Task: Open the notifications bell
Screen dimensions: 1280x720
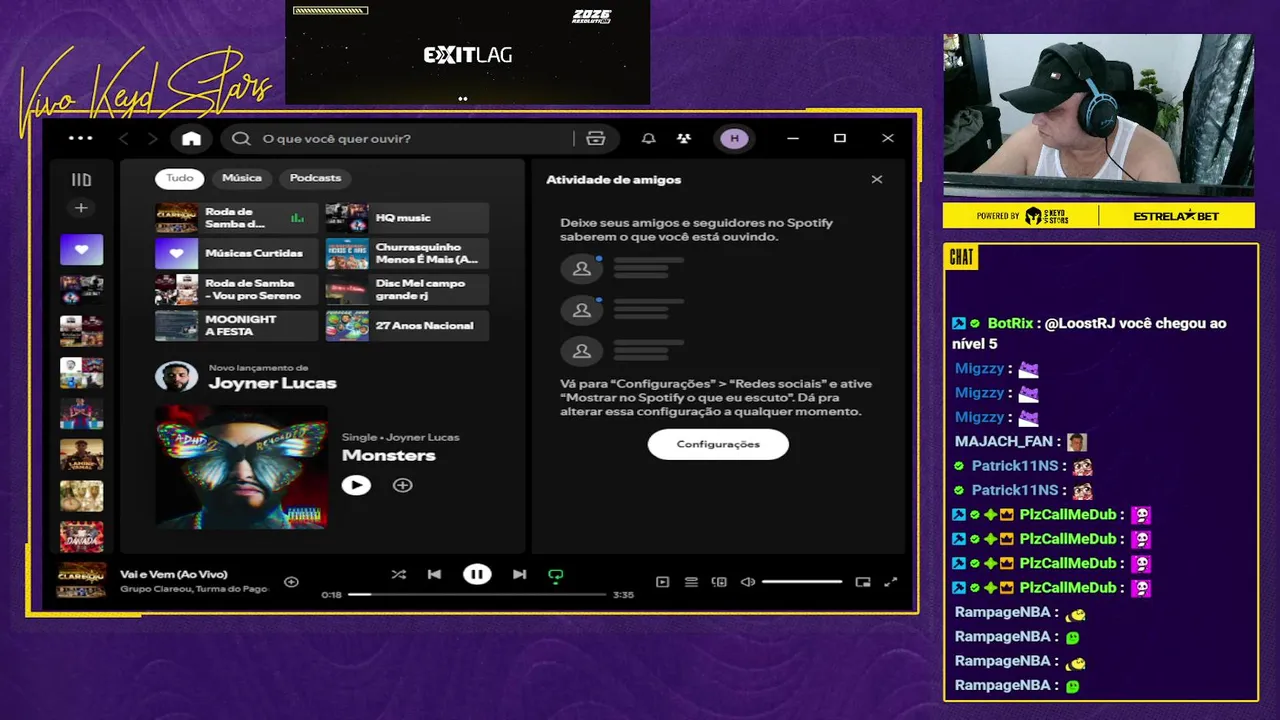Action: pyautogui.click(x=649, y=139)
